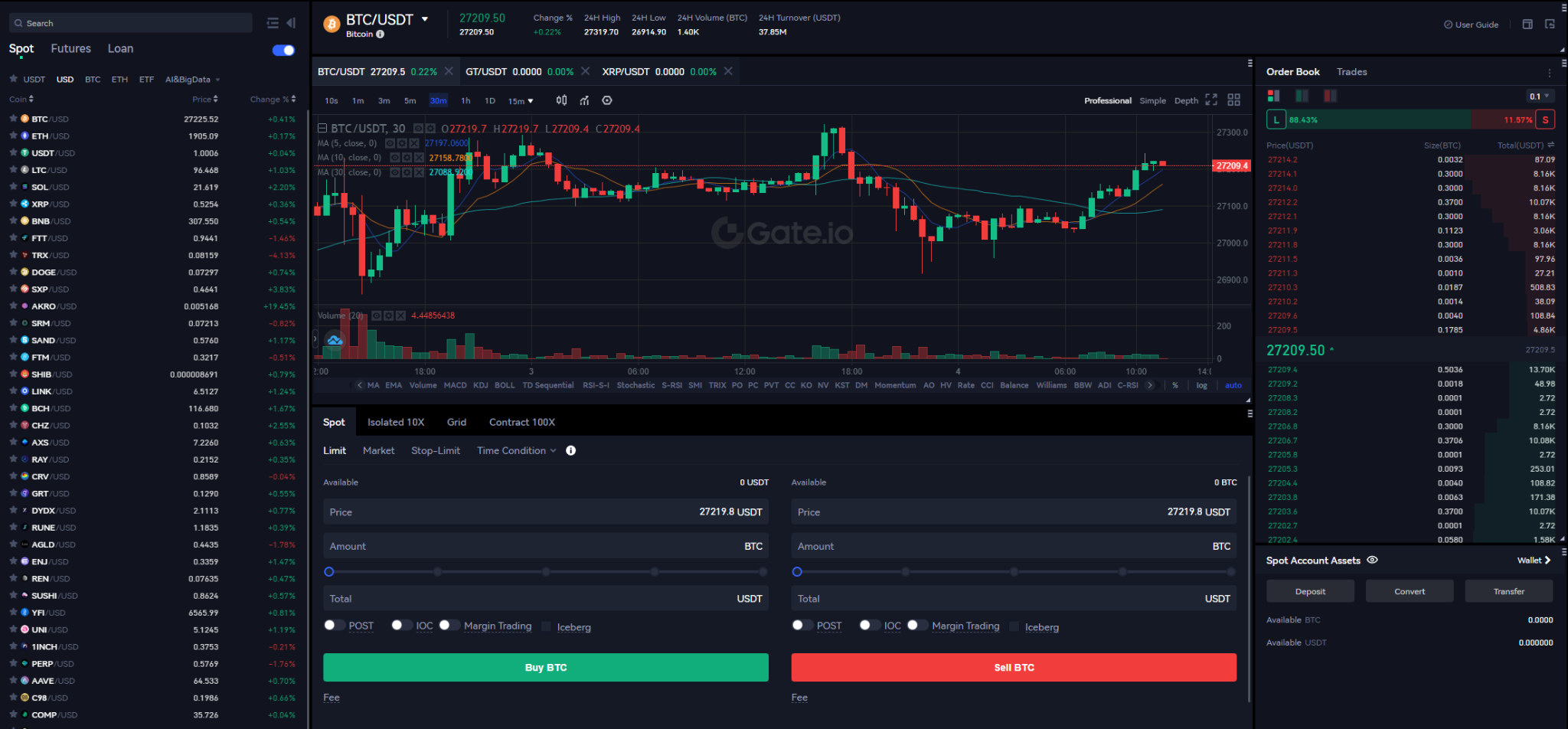
Task: Select sells-only order book view icon
Action: click(x=1330, y=96)
